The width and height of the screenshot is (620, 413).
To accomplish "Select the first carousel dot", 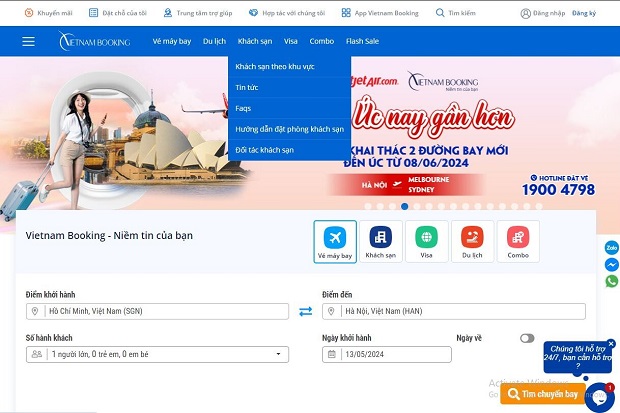I will pos(368,206).
